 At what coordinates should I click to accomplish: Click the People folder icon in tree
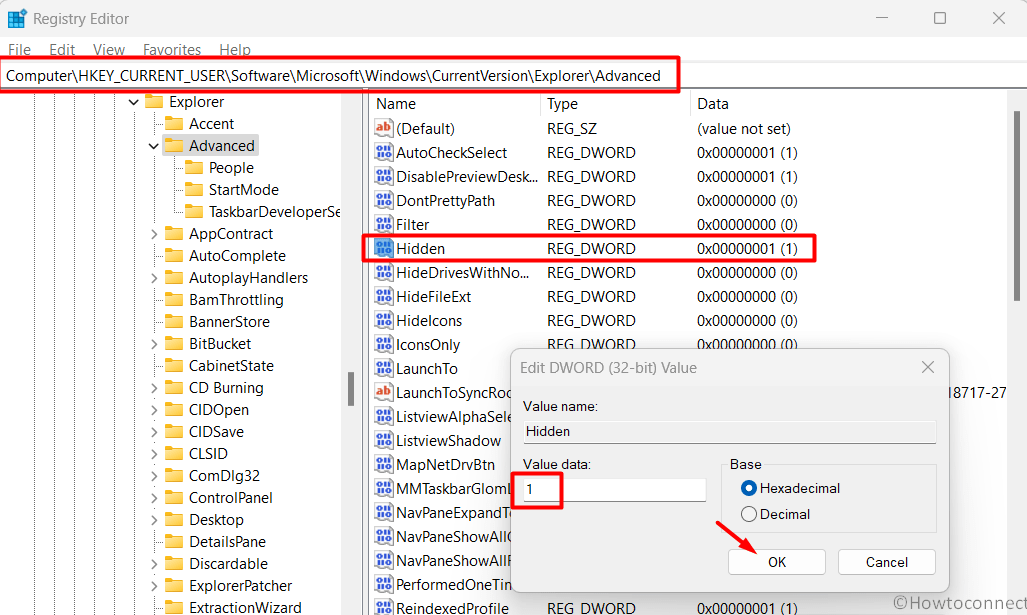coord(194,168)
